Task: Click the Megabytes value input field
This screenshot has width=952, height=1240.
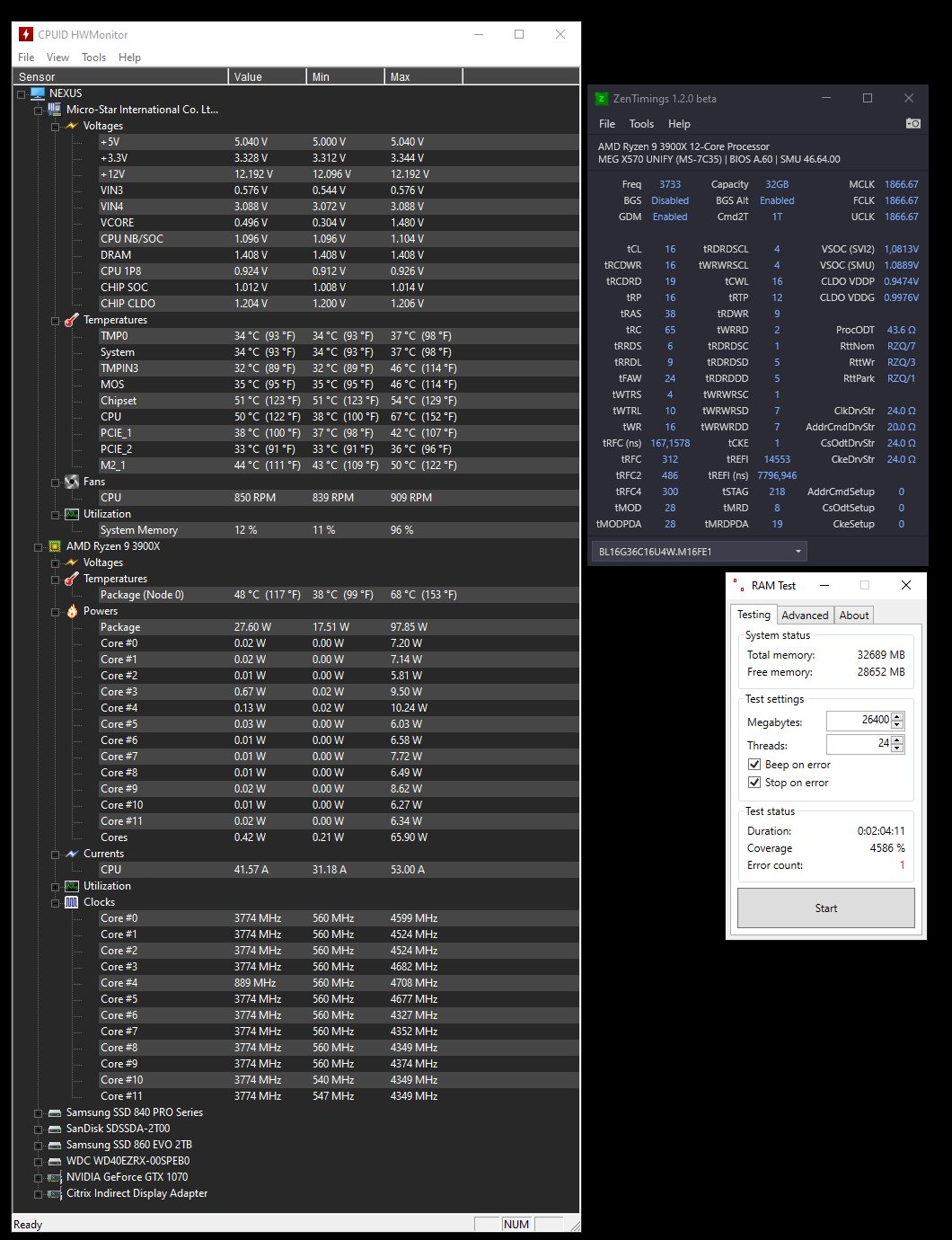Action: (858, 720)
